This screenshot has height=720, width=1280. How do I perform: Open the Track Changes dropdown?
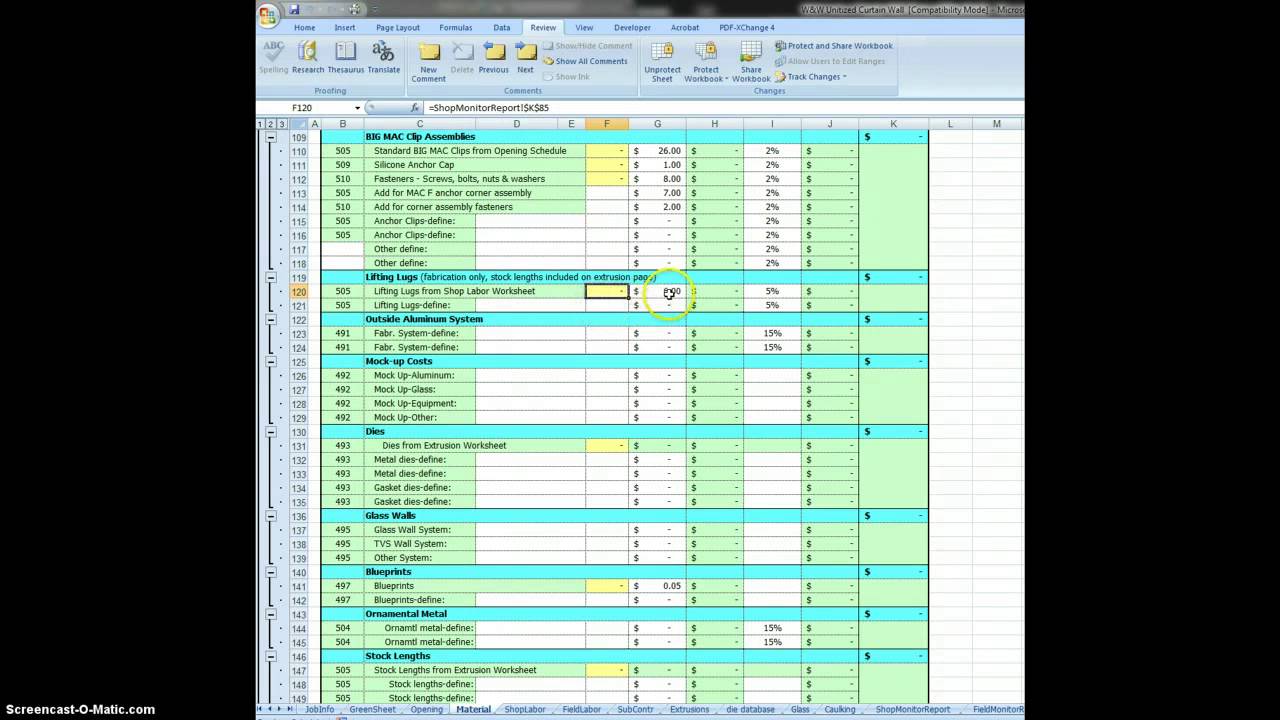tap(810, 77)
